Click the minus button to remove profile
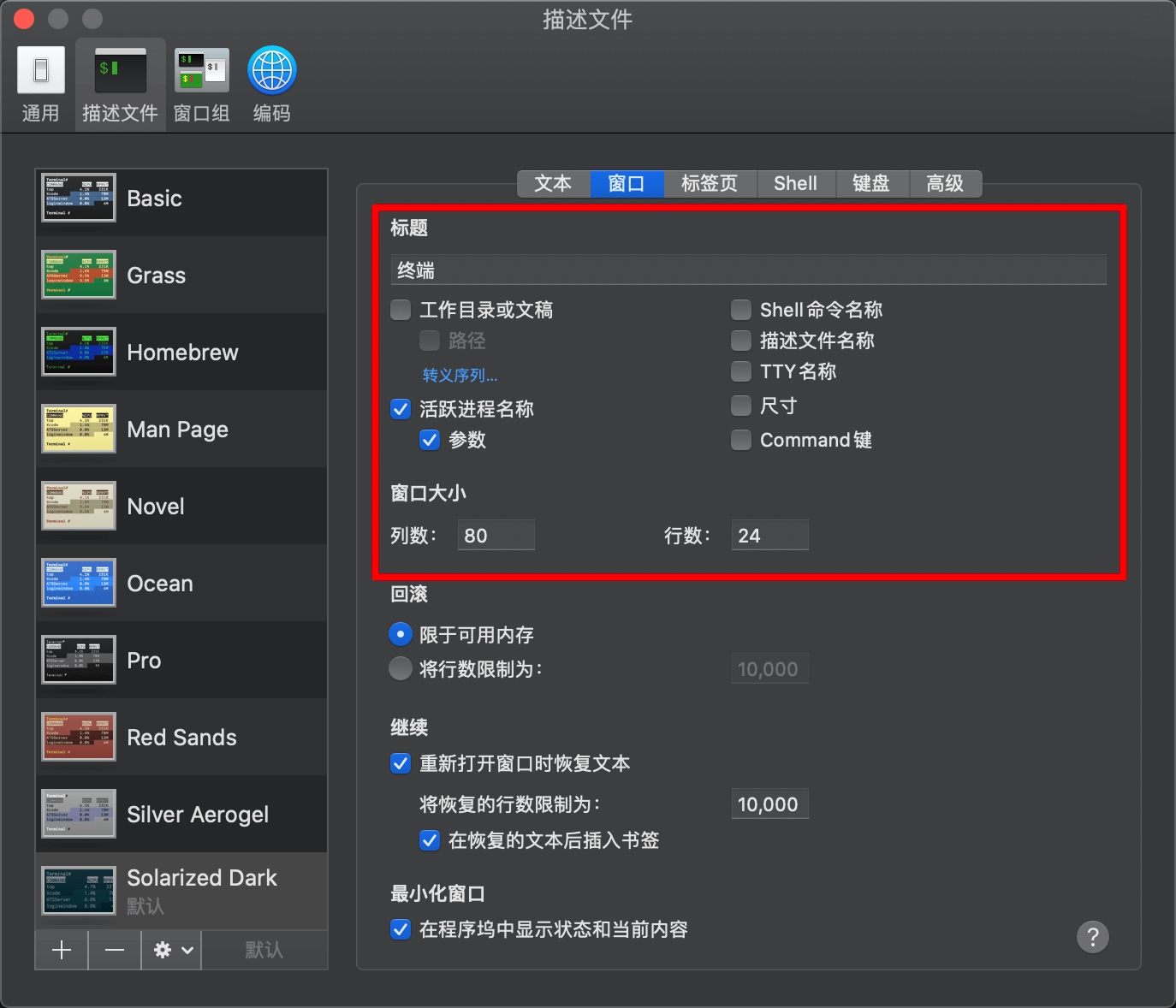The width and height of the screenshot is (1176, 1008). click(x=115, y=950)
